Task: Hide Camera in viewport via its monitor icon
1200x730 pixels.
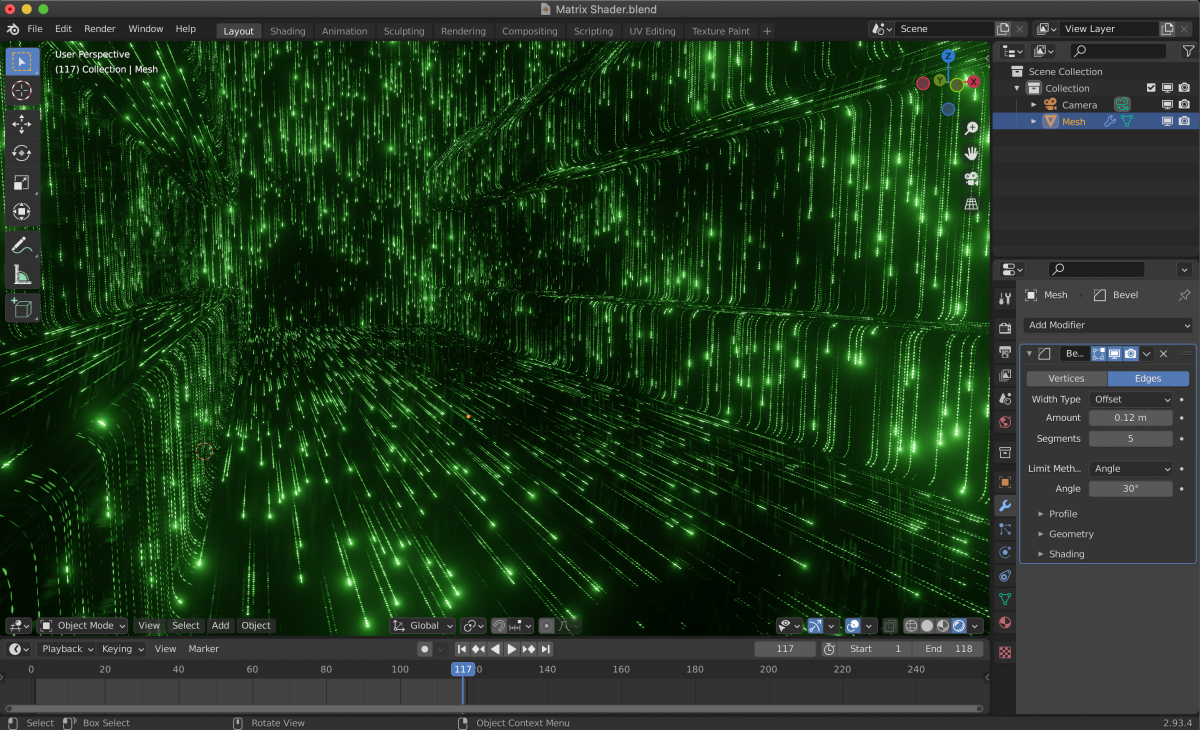Action: (1167, 104)
